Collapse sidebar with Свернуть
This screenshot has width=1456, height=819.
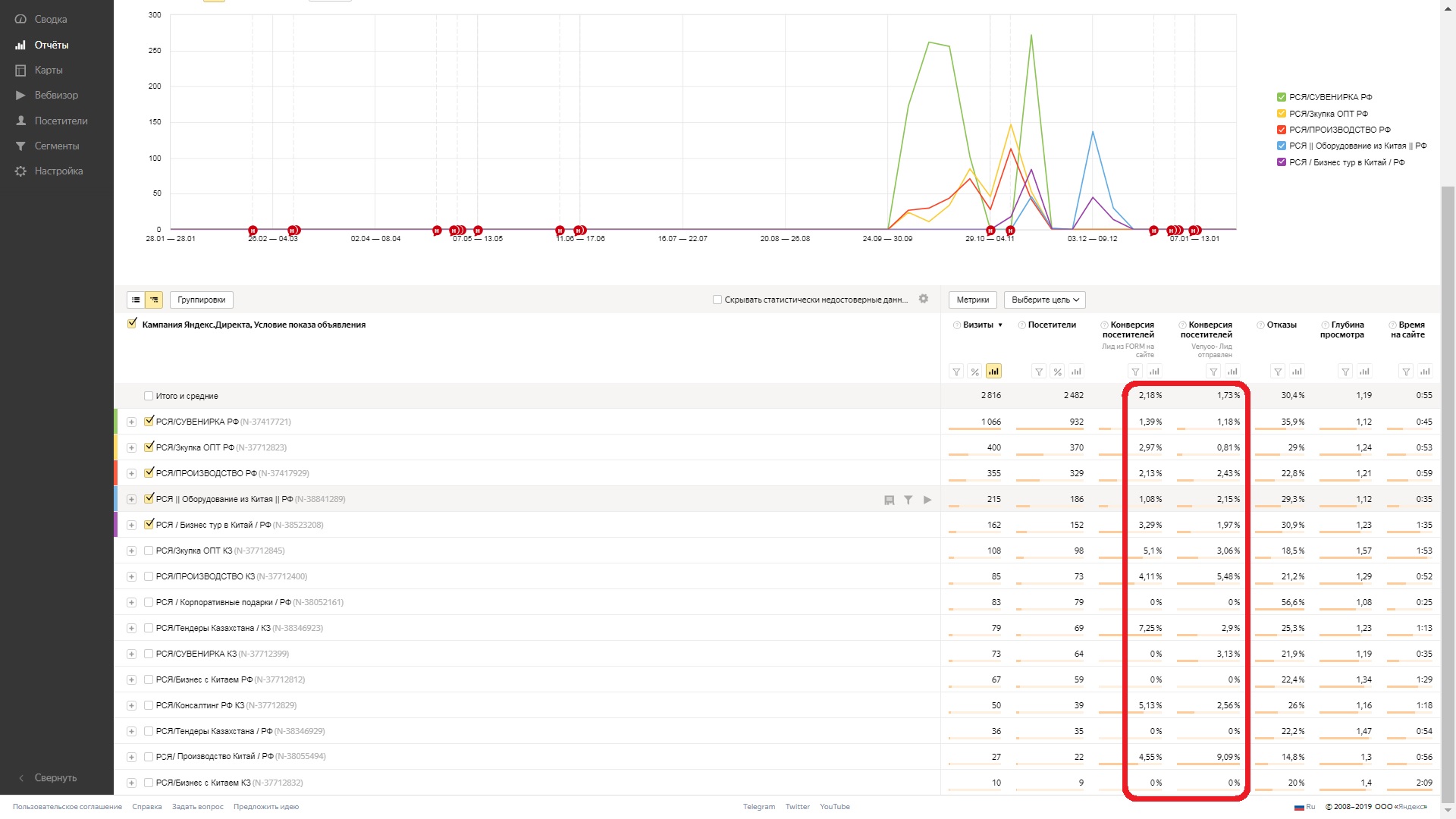(55, 778)
